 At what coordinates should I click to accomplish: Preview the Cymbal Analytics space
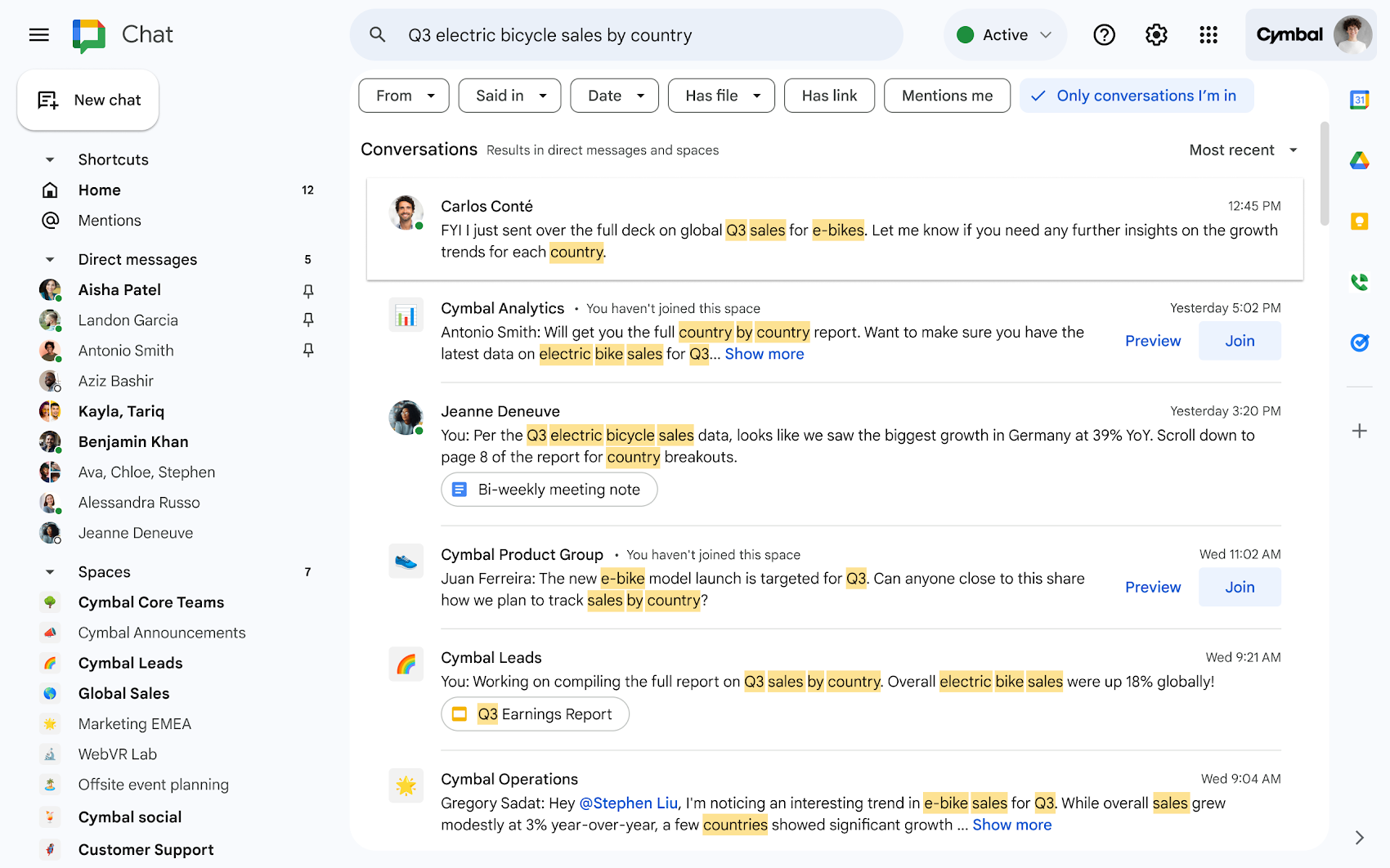[x=1153, y=341]
